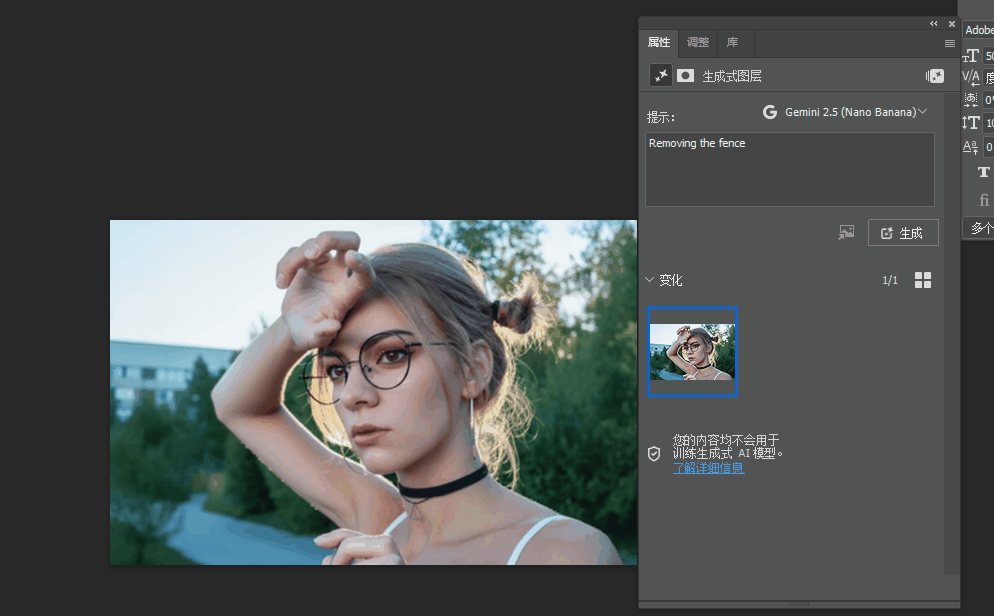Switch to the 调整 tab
This screenshot has width=994, height=616.
click(698, 43)
